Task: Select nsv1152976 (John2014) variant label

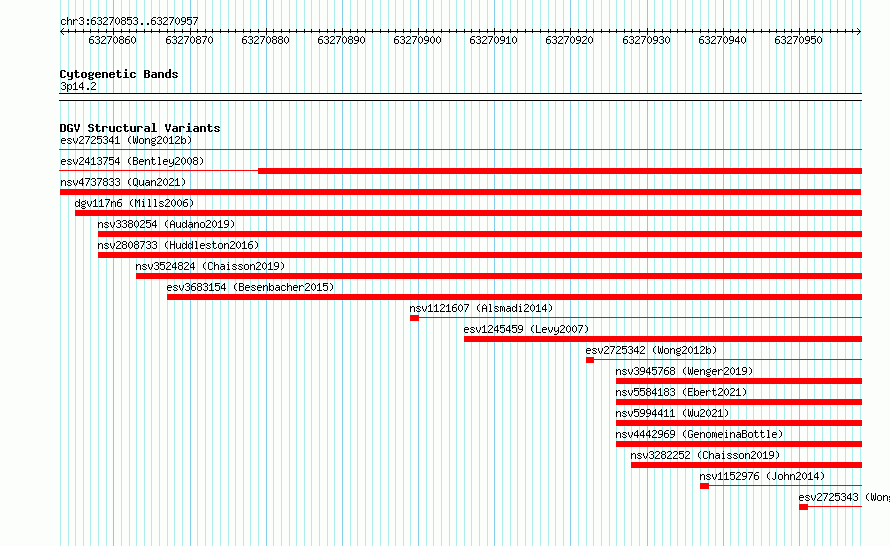Action: pos(762,476)
